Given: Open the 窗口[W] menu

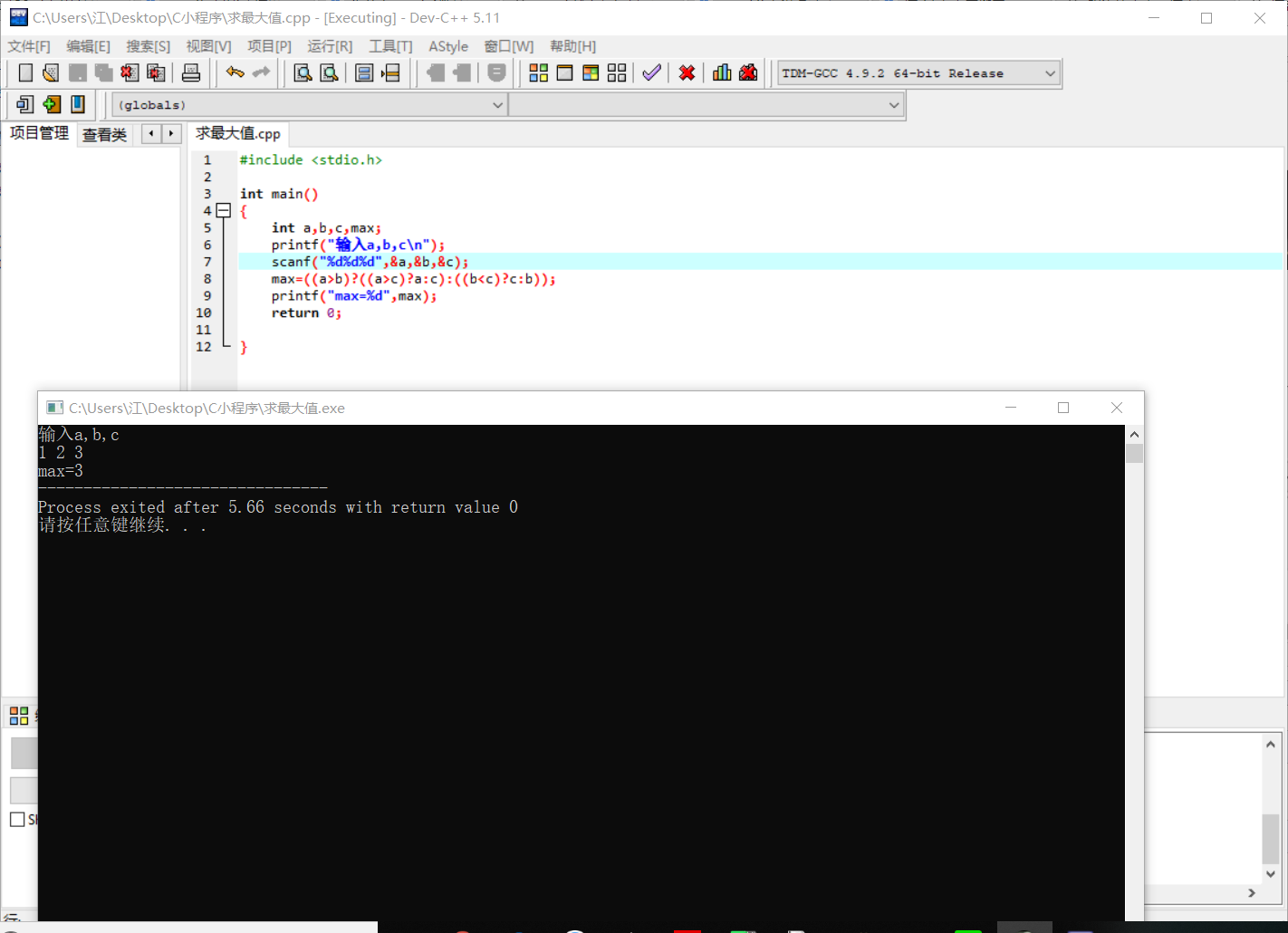Looking at the screenshot, I should (x=509, y=46).
